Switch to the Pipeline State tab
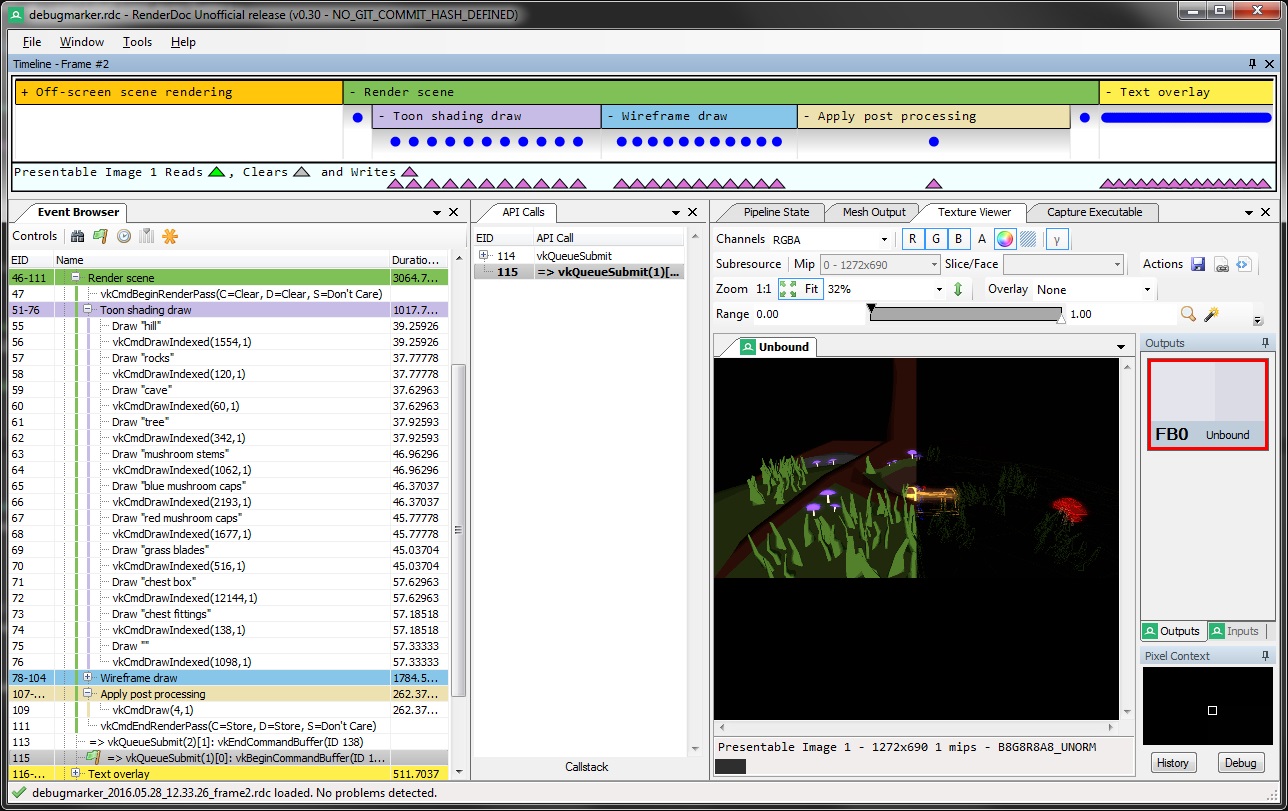 [x=776, y=212]
